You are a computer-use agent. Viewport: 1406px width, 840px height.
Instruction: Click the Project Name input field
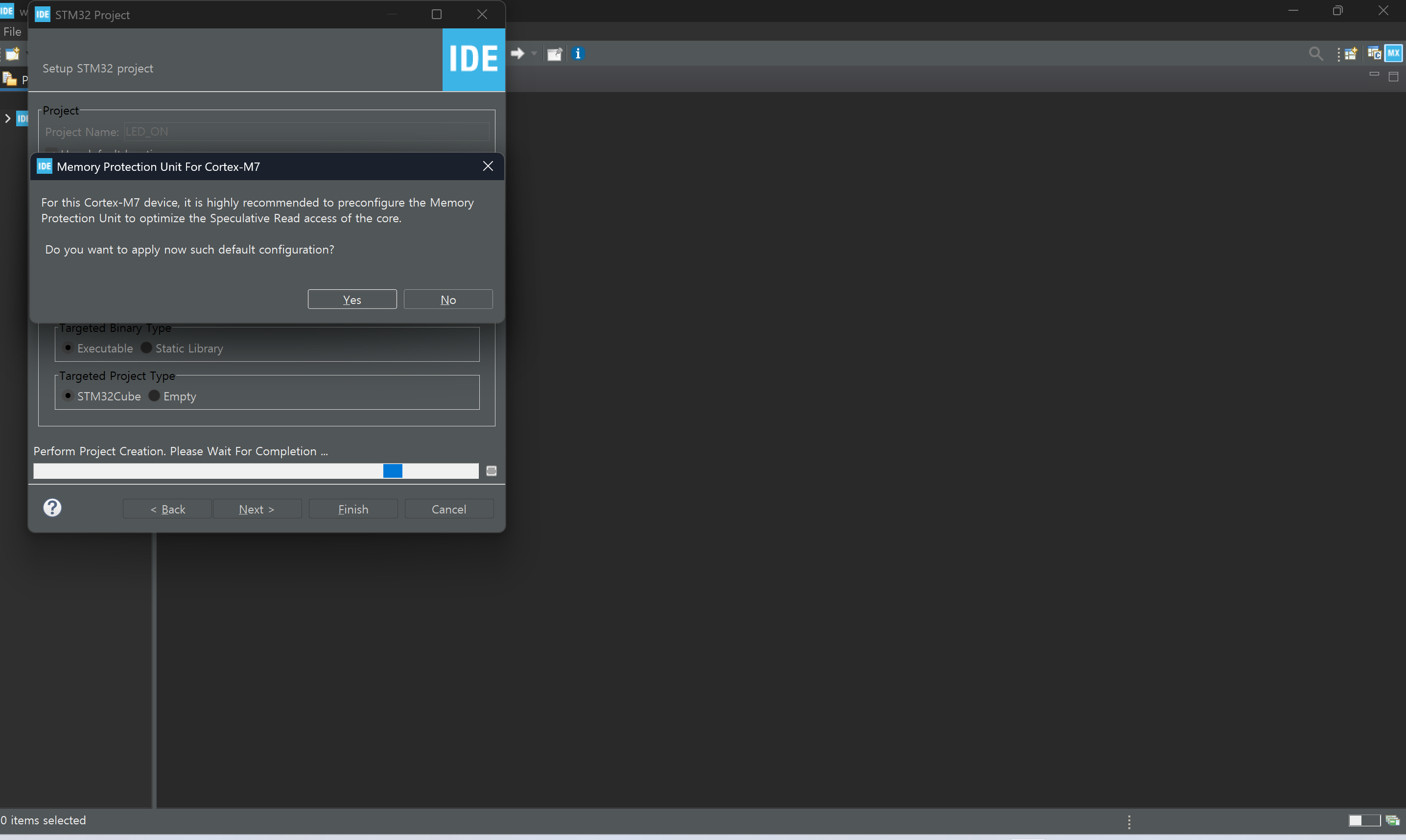tap(307, 132)
